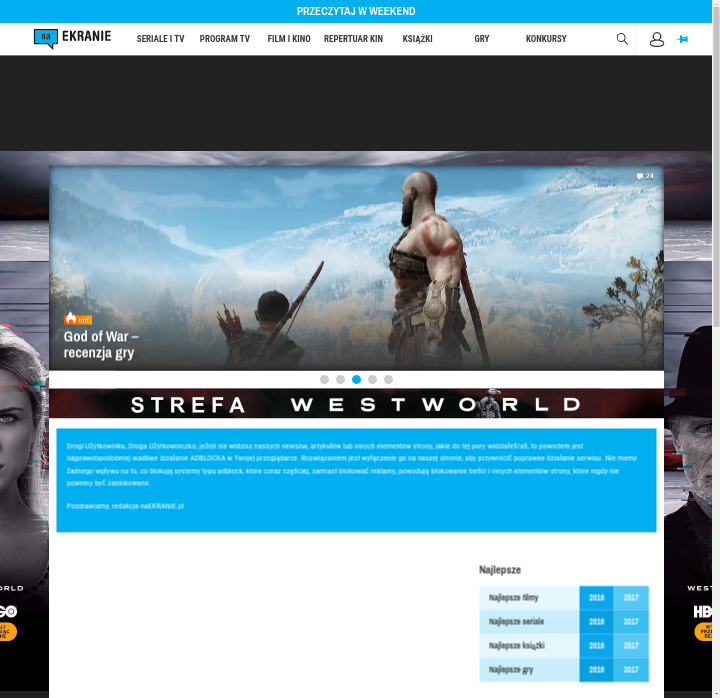Open GRY menu item

click(482, 39)
